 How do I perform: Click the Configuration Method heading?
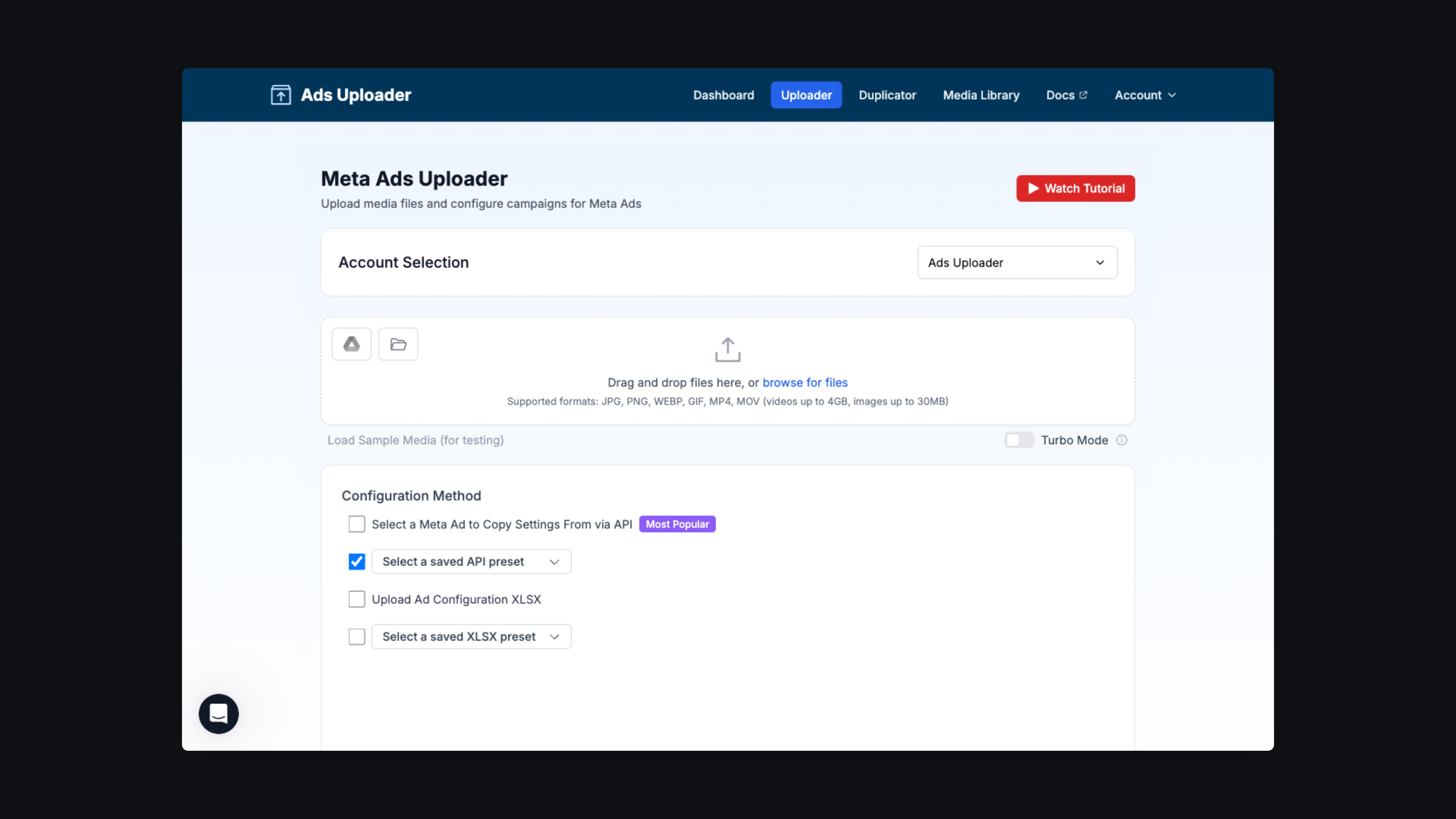tap(411, 496)
